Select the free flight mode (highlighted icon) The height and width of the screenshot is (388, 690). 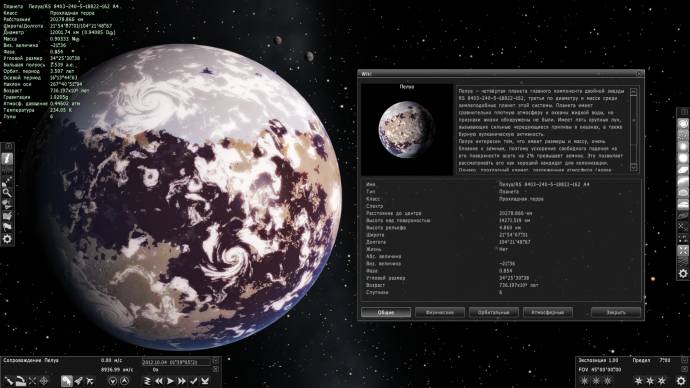(66, 381)
